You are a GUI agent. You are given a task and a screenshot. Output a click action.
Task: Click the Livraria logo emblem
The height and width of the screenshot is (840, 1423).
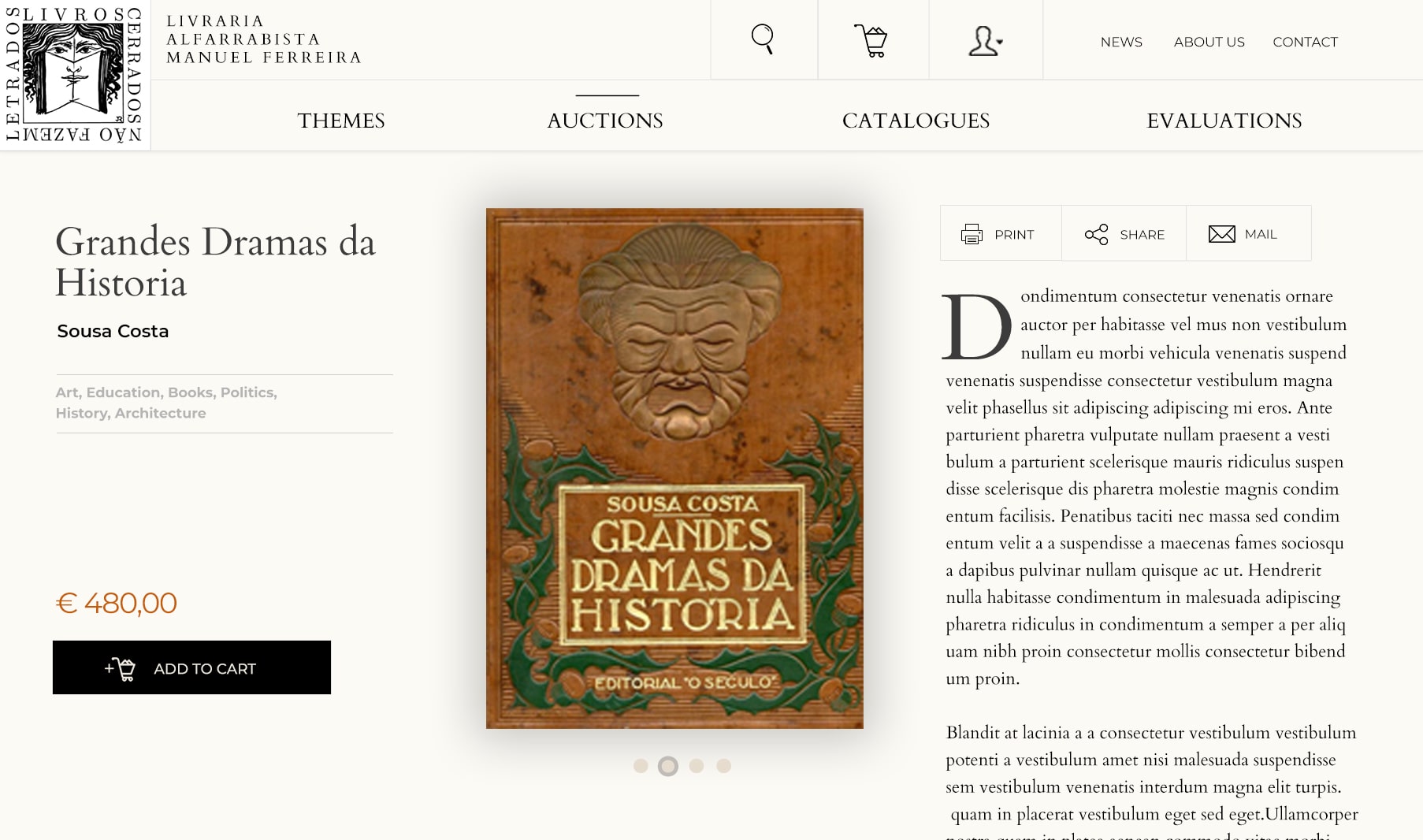tap(74, 73)
